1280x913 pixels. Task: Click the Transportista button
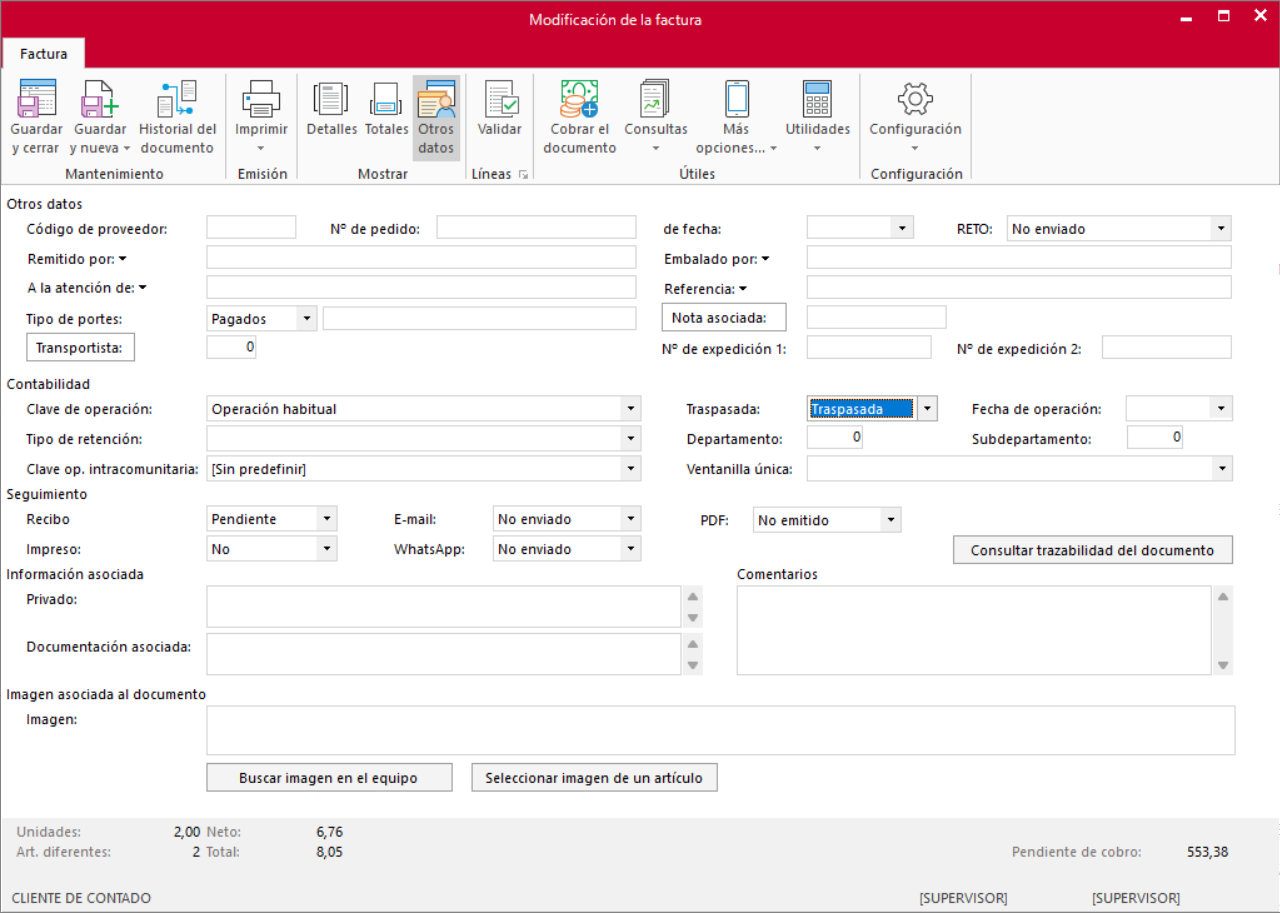[x=80, y=348]
